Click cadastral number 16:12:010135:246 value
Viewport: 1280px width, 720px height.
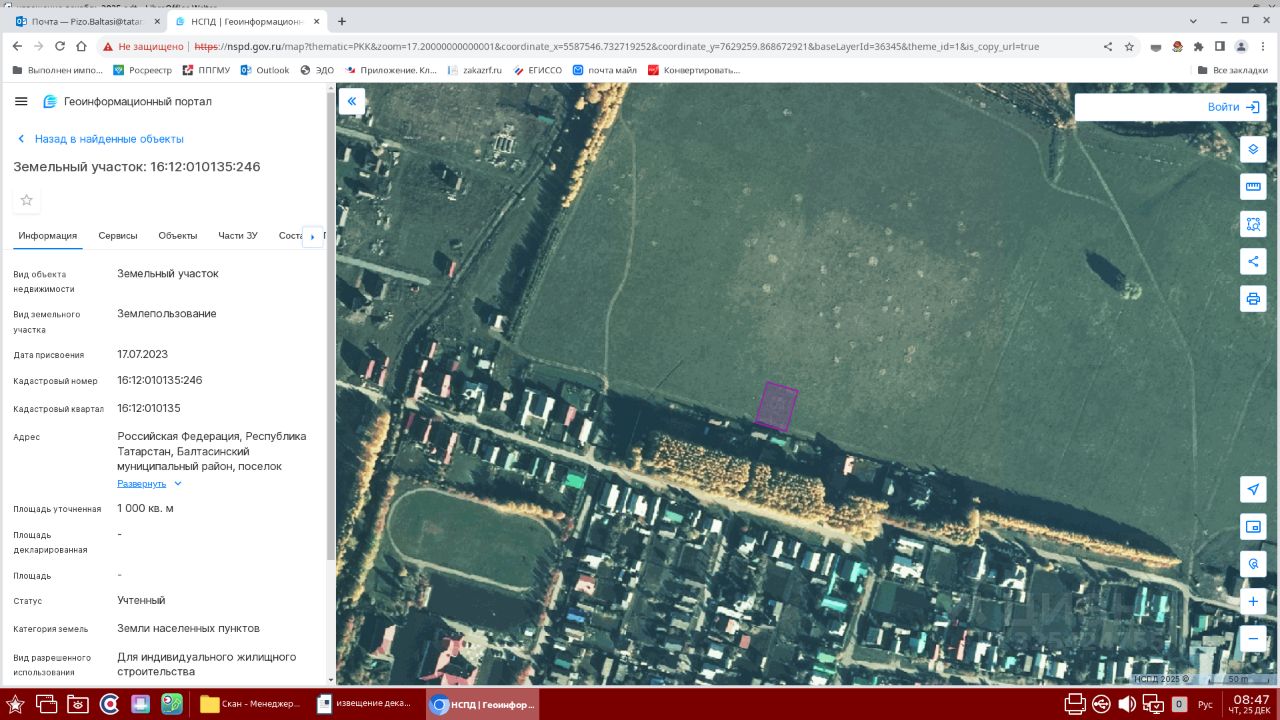click(x=160, y=380)
